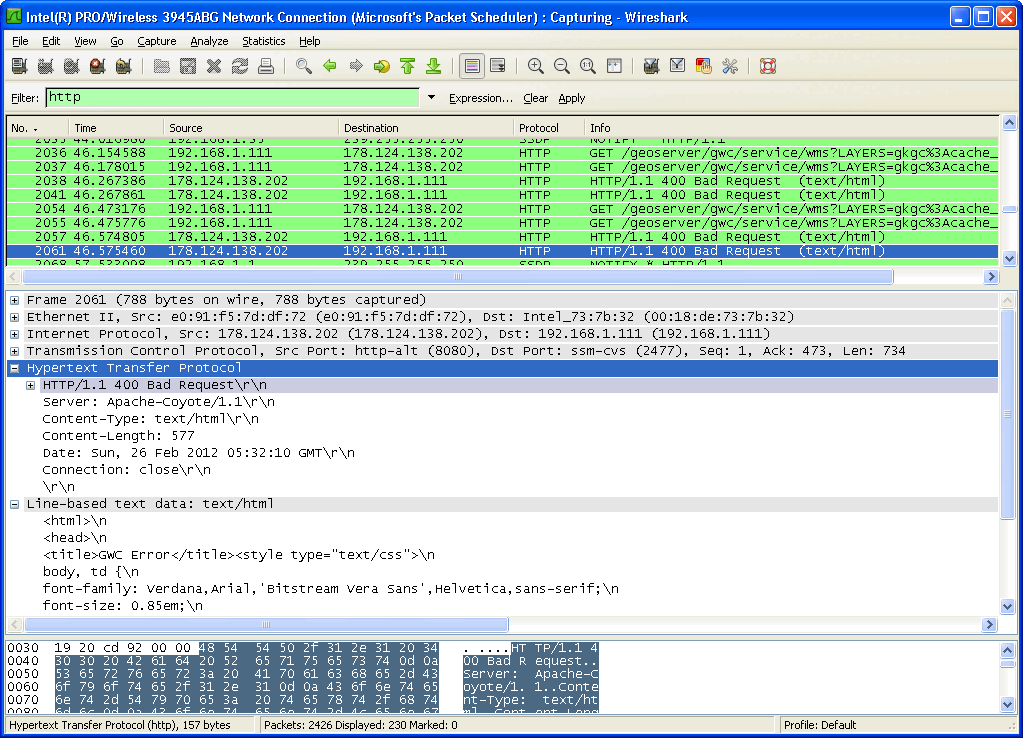Click the Print packets icon

266,67
